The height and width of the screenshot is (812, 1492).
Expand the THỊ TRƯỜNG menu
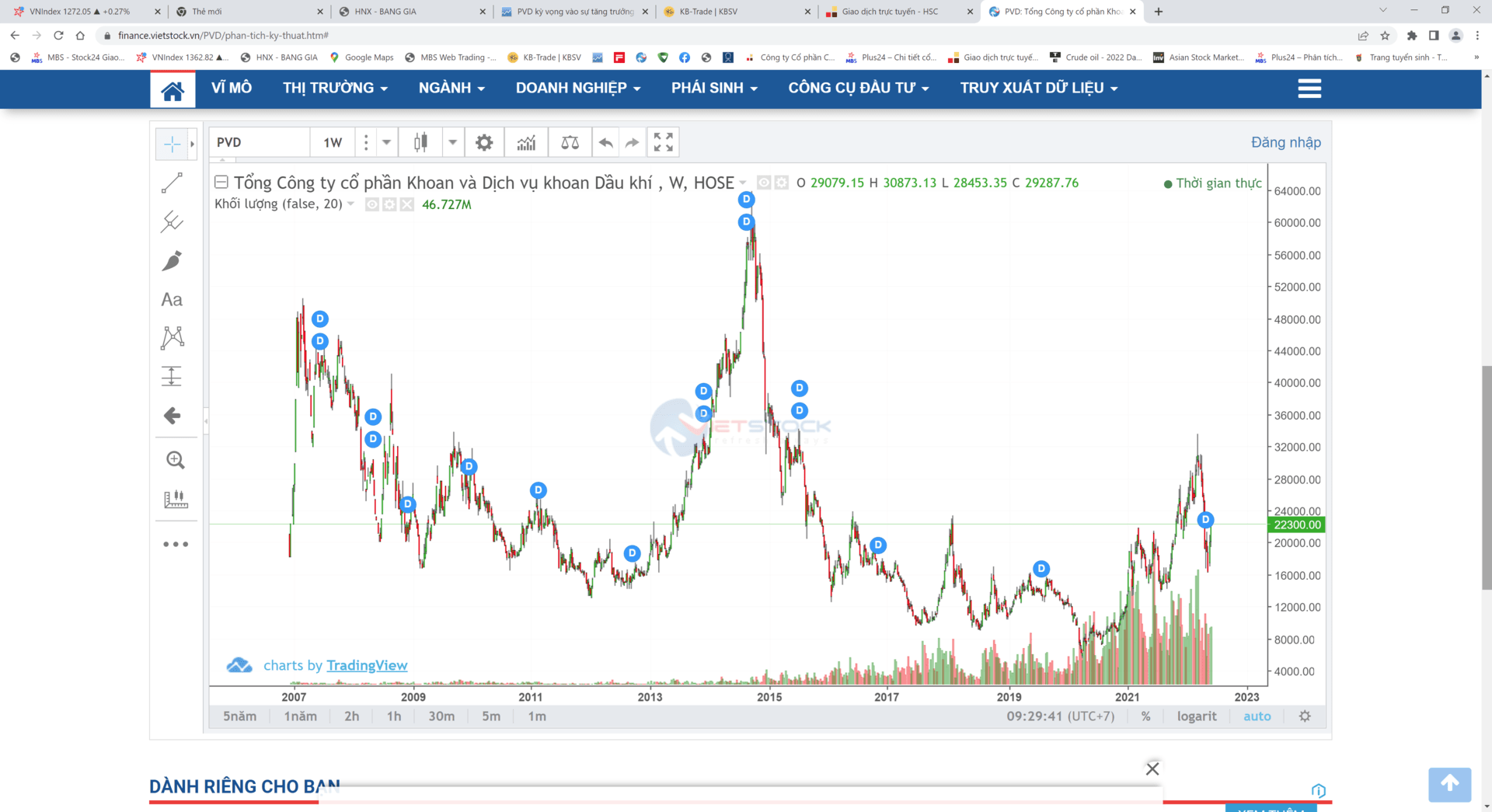tap(335, 89)
